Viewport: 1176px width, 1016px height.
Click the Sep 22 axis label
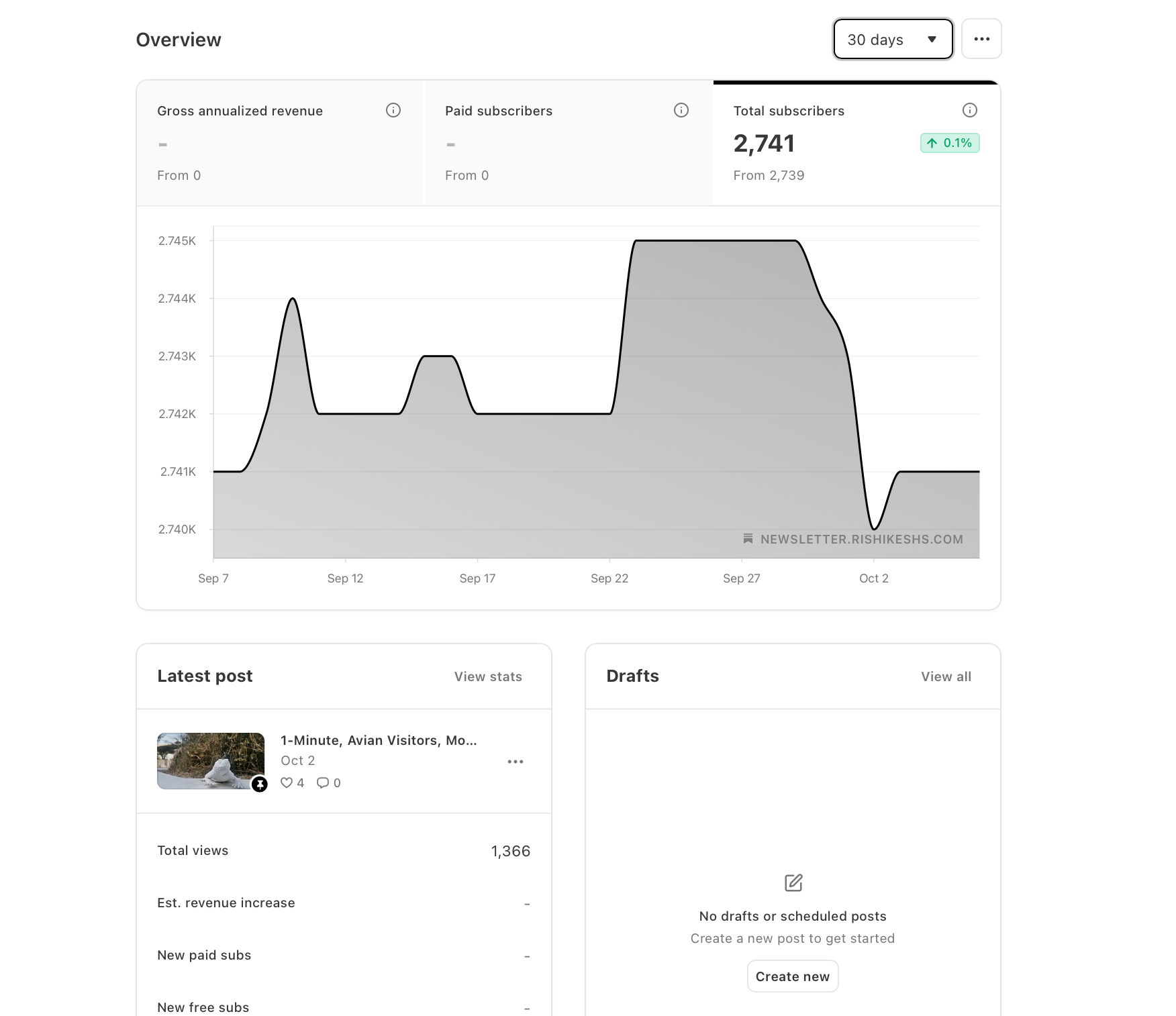coord(609,578)
